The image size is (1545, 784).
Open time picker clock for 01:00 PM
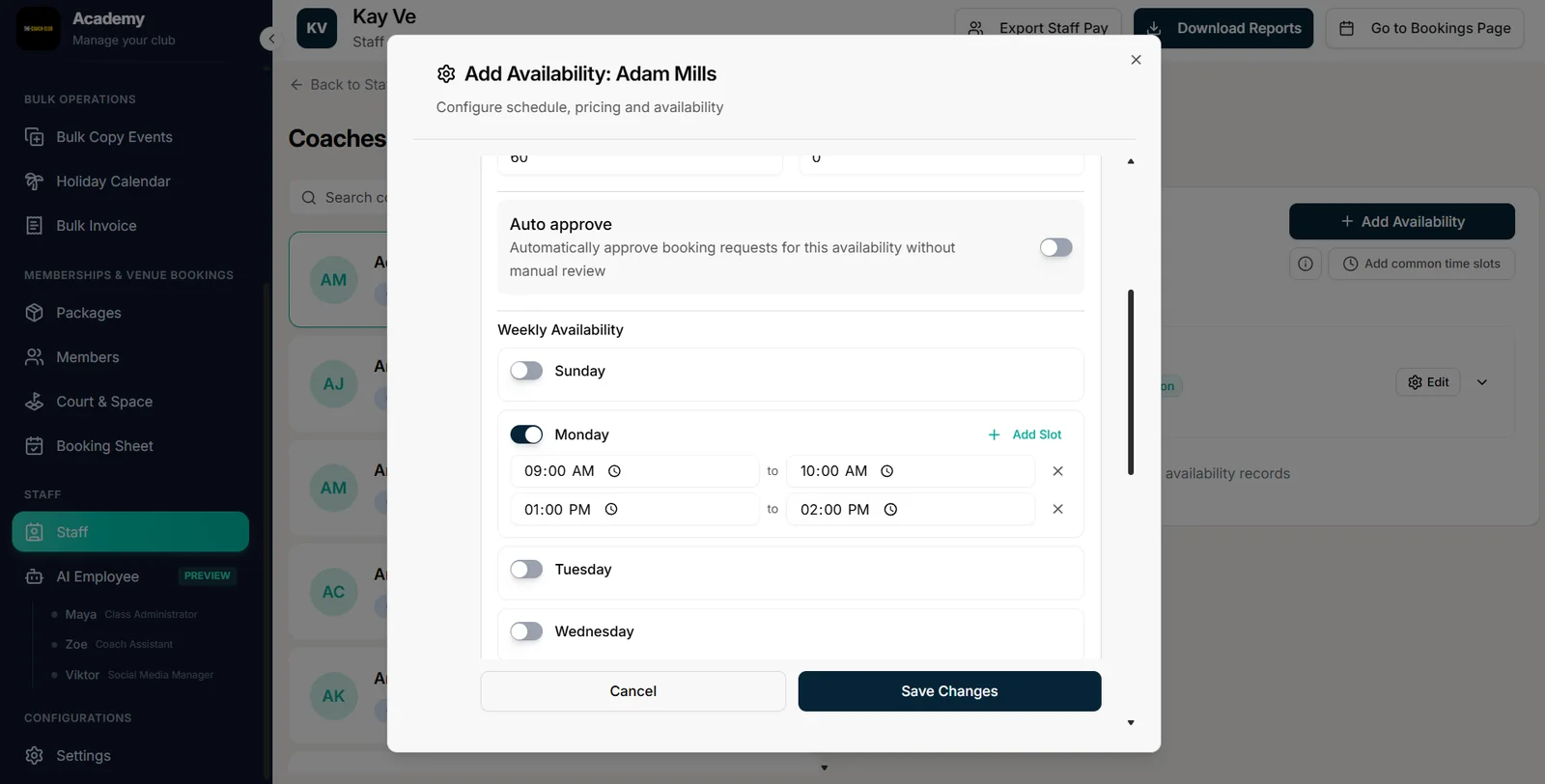pos(611,509)
